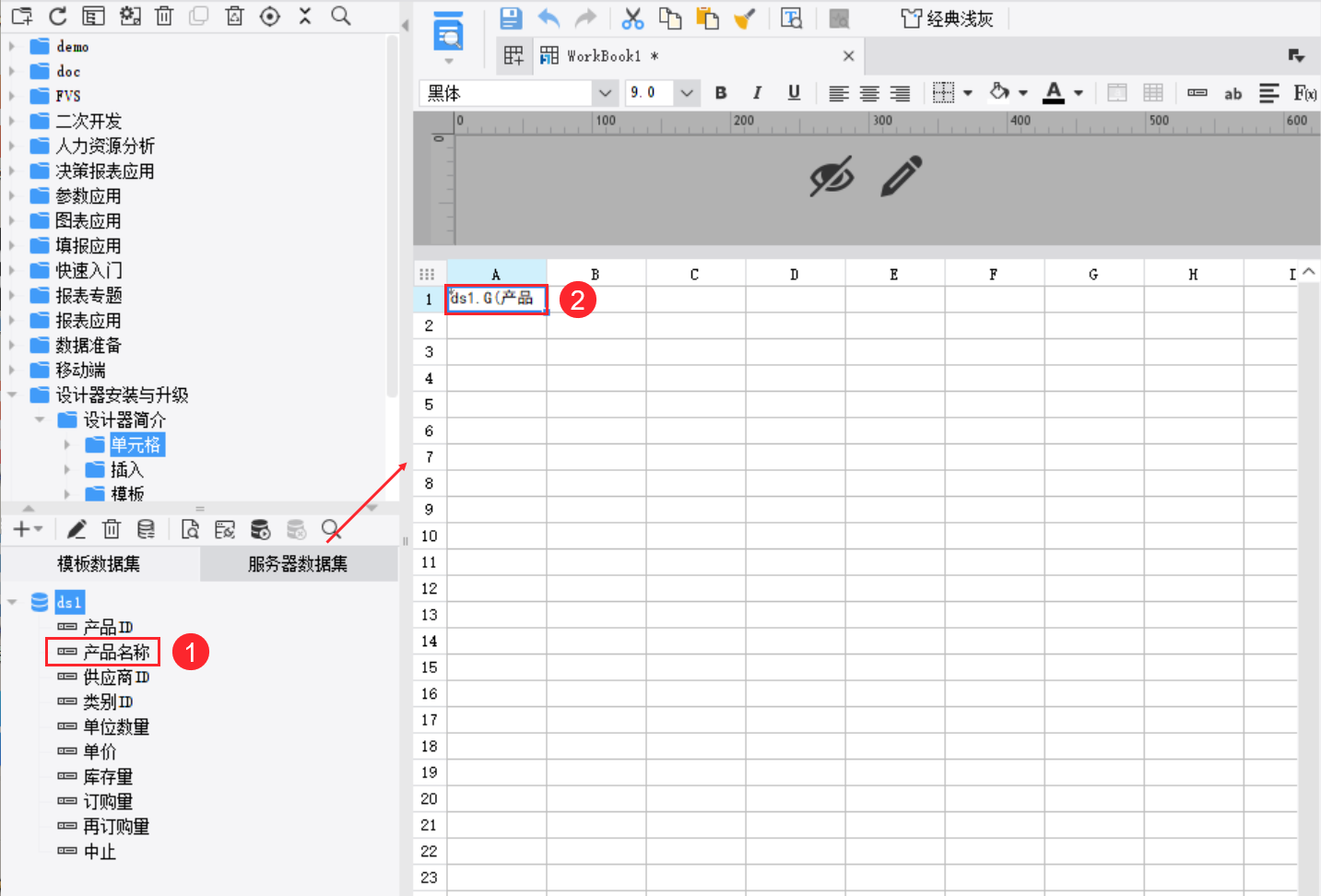Open search in the file tree toolbar

pos(341,16)
